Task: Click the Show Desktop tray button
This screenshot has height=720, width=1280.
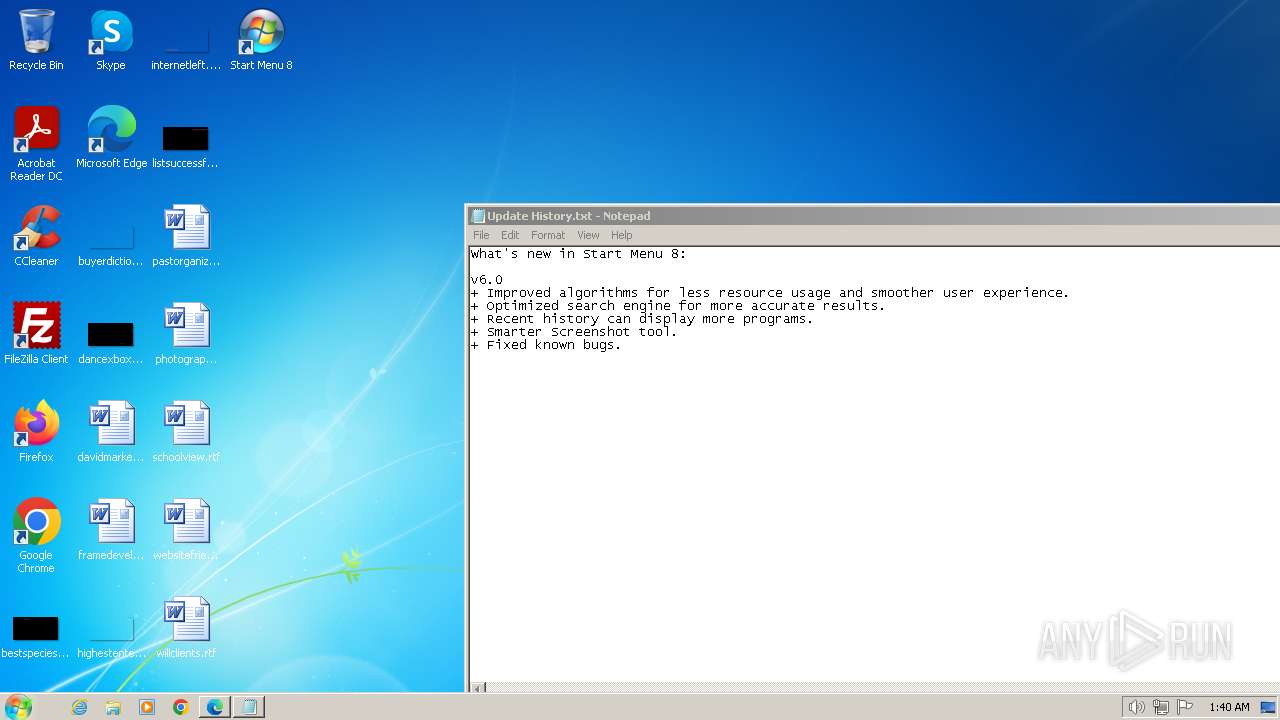Action: (1269, 707)
